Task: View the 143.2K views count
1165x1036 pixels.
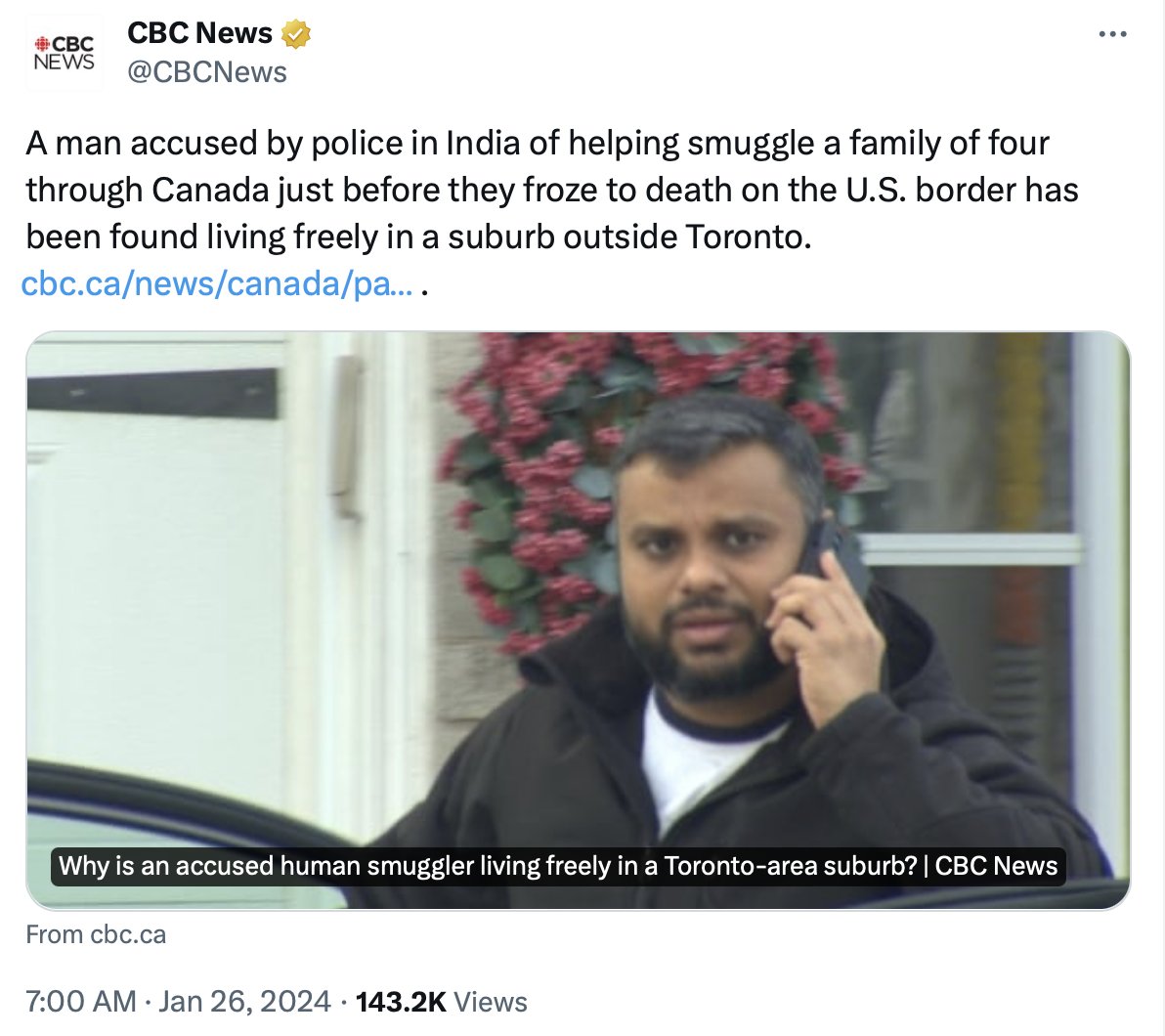Action: click(401, 1002)
